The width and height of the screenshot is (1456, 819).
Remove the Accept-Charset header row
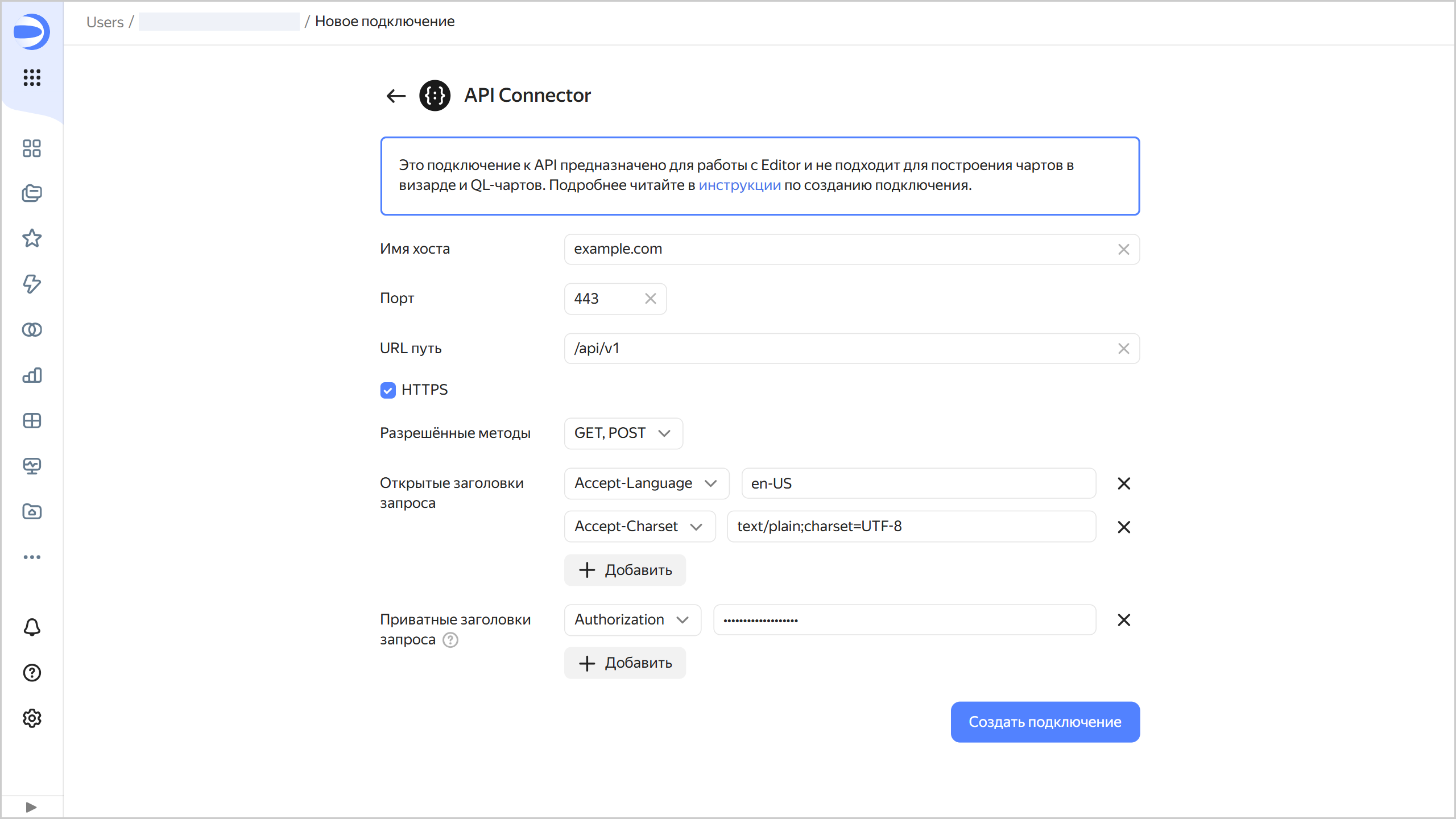coord(1123,527)
